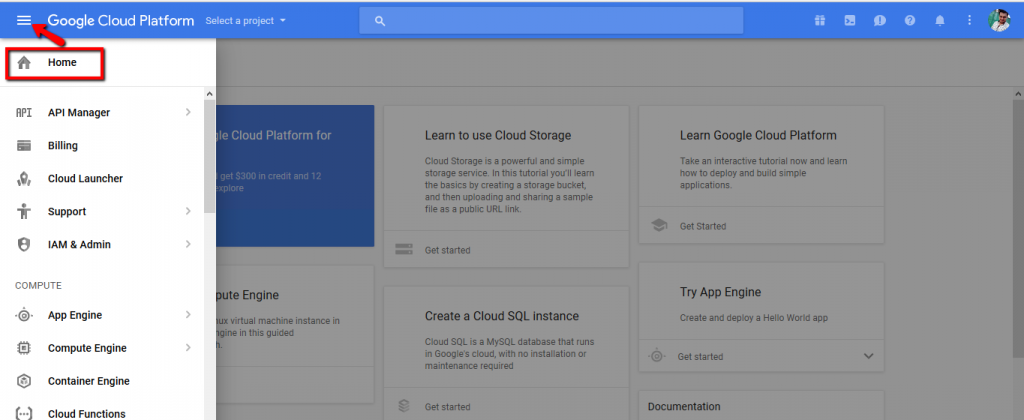Expand the Support submenu chevron
The image size is (1024, 420).
pos(188,211)
